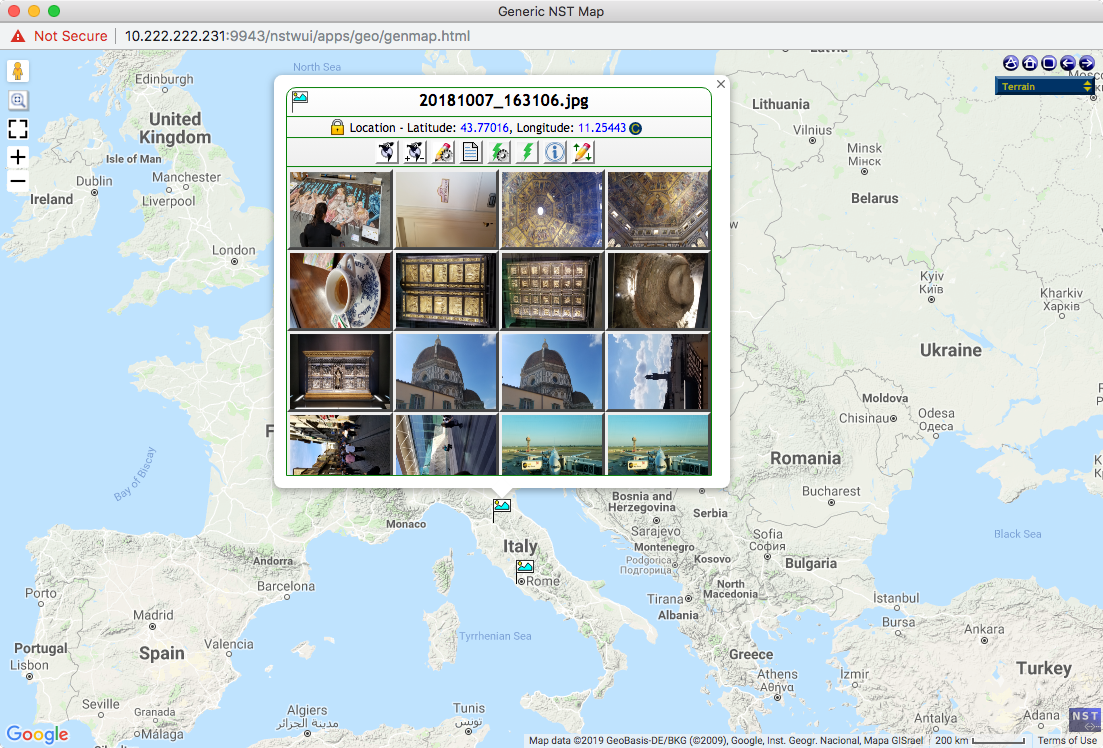Screen dimensions: 1103x748
Task: Open the golden altar display thumbnail
Action: click(340, 372)
